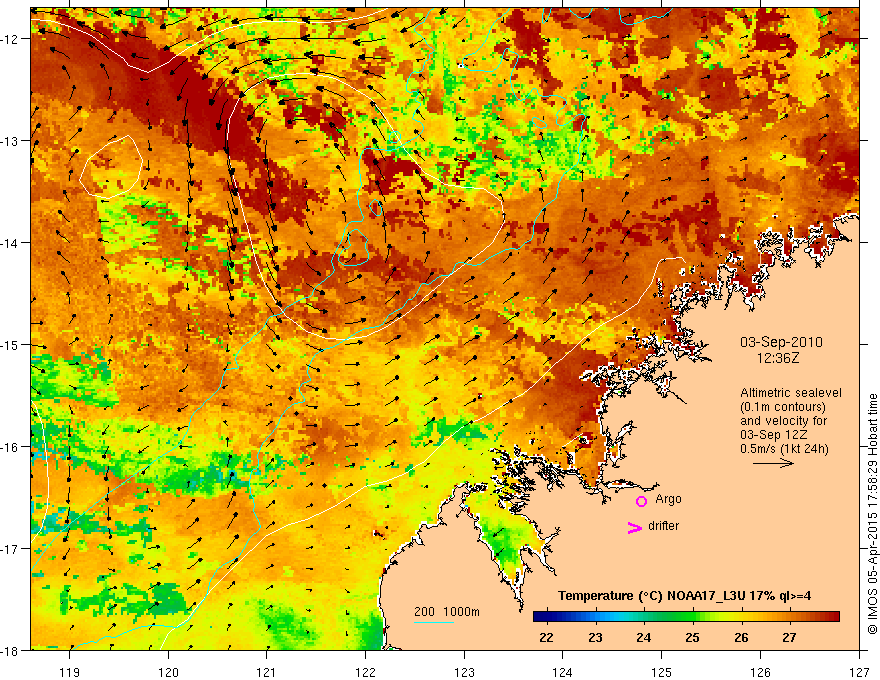
Task: Click the date label 03-Sep-2010
Action: [781, 342]
